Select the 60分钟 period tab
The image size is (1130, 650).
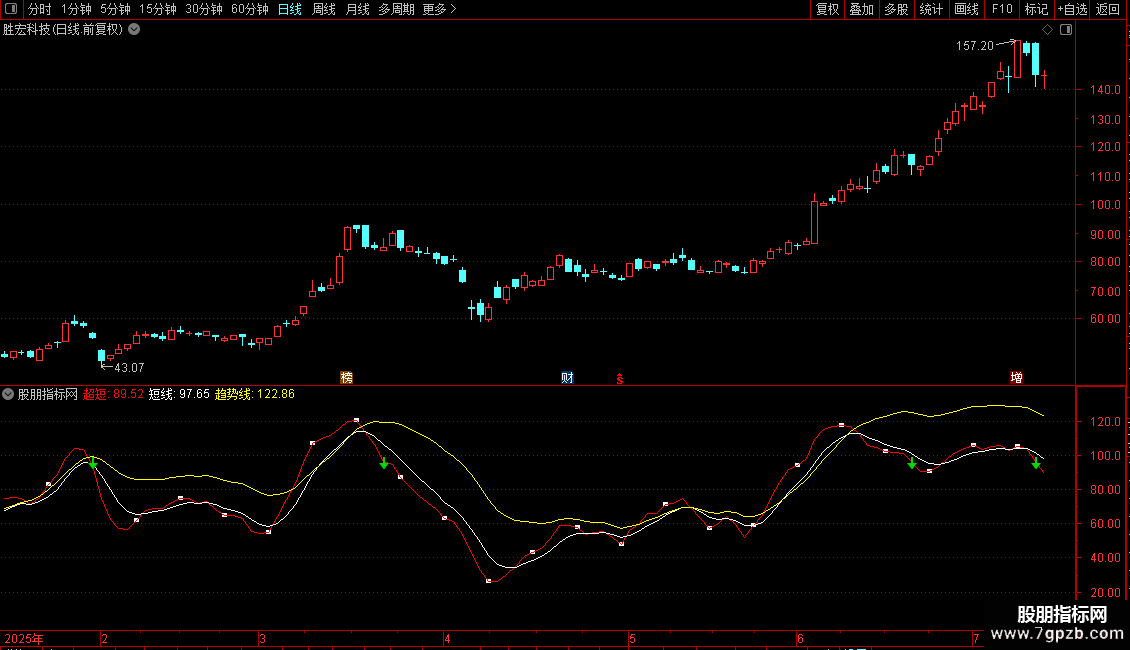[250, 9]
